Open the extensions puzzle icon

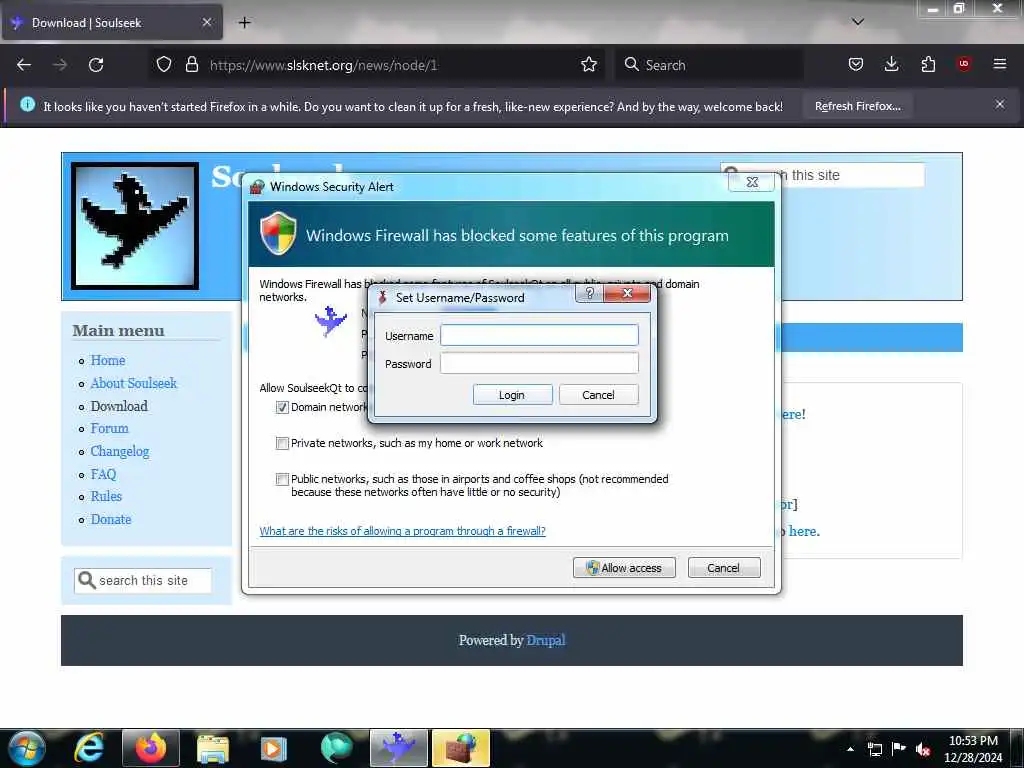pos(928,64)
